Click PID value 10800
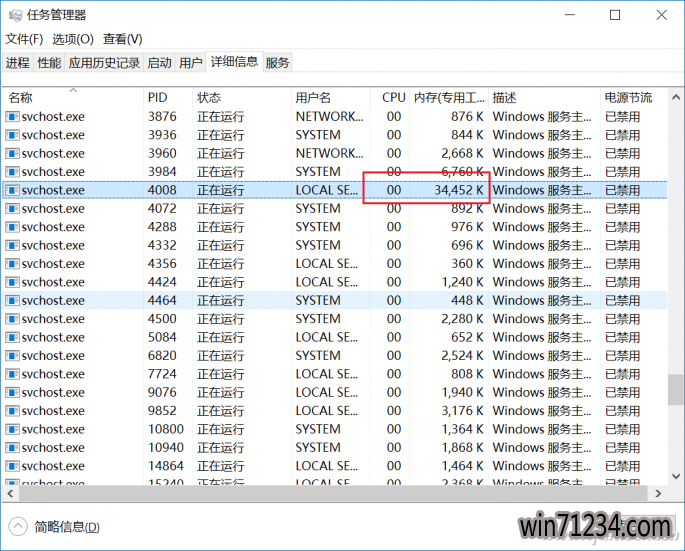The height and width of the screenshot is (551, 685). 166,429
